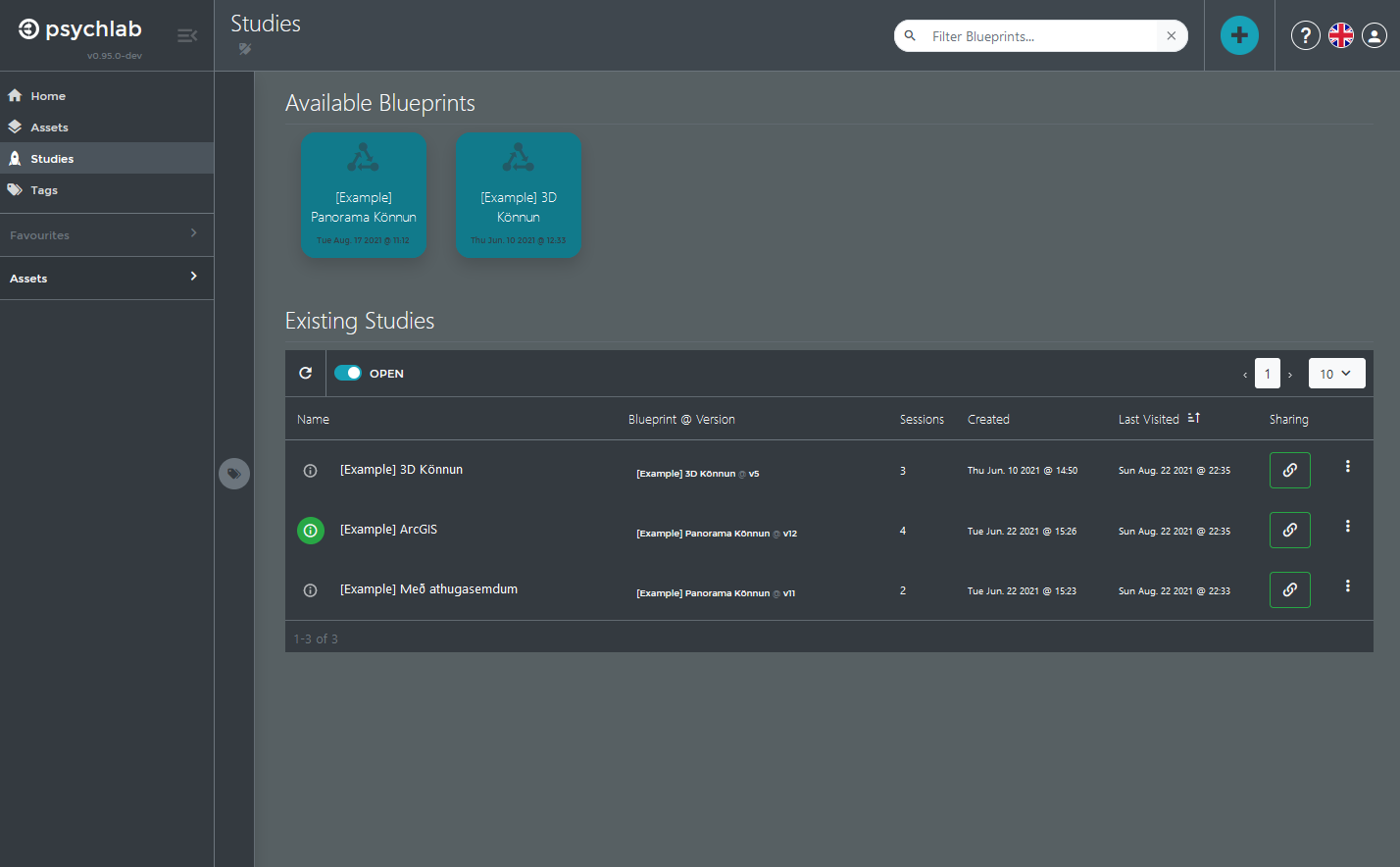The height and width of the screenshot is (867, 1400).
Task: Click the Filter Blueprints search field
Action: [x=1039, y=36]
